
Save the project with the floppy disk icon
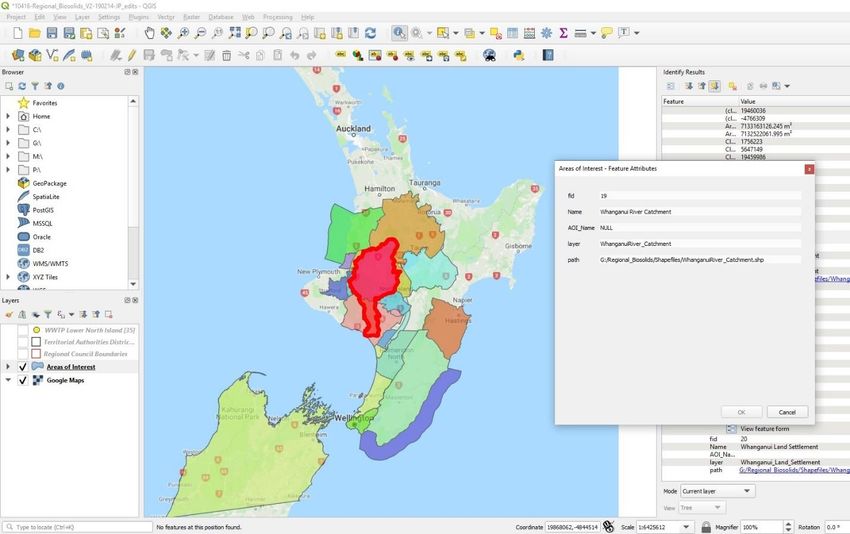tap(51, 33)
